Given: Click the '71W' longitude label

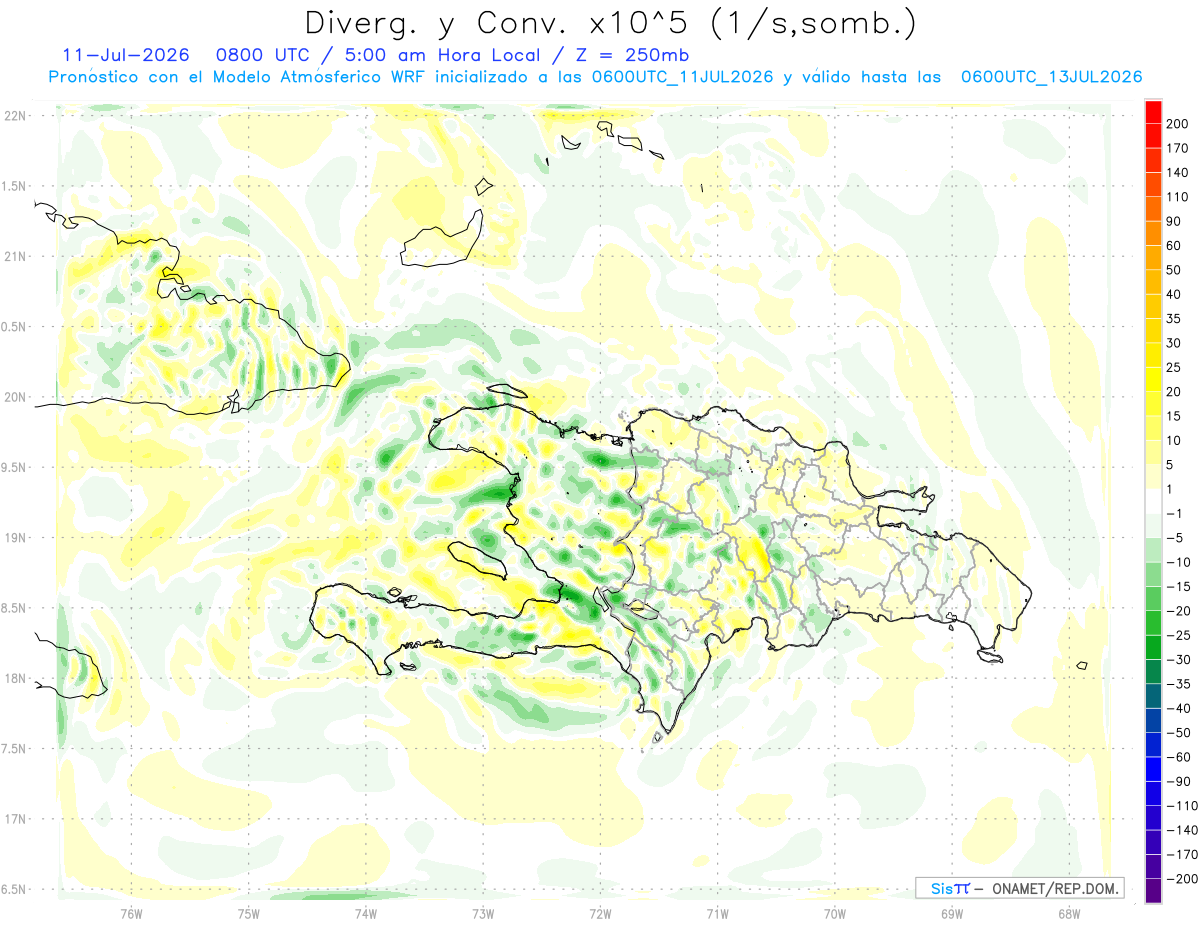Looking at the screenshot, I should point(717,913).
